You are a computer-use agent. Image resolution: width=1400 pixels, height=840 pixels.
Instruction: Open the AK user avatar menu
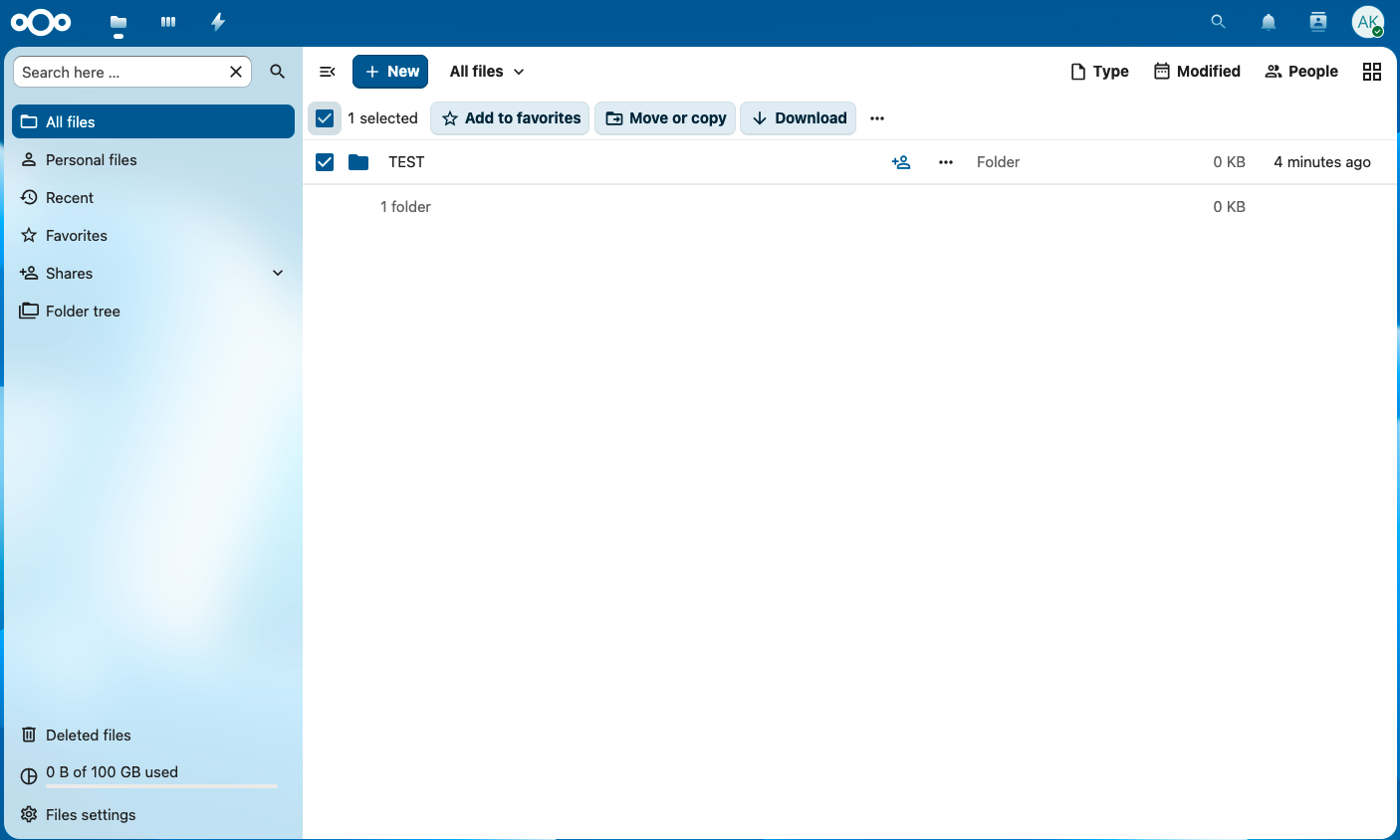[1367, 22]
